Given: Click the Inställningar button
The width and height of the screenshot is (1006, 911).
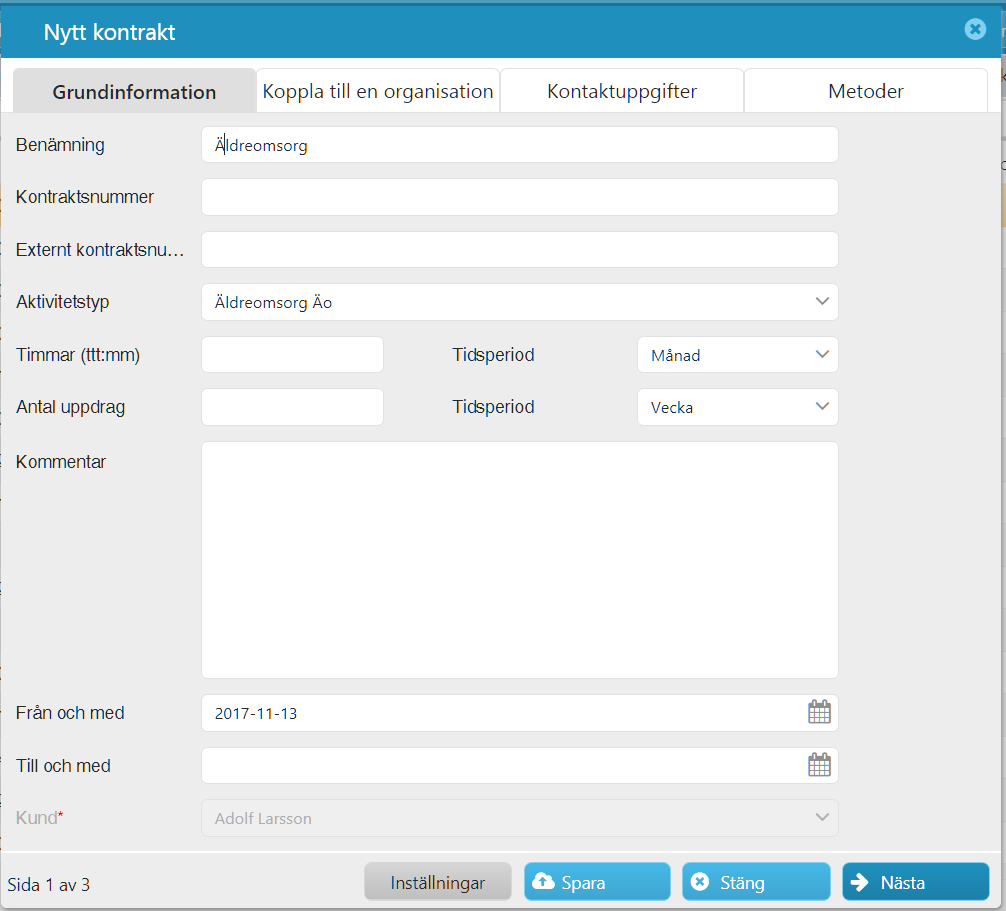Looking at the screenshot, I should (x=438, y=882).
